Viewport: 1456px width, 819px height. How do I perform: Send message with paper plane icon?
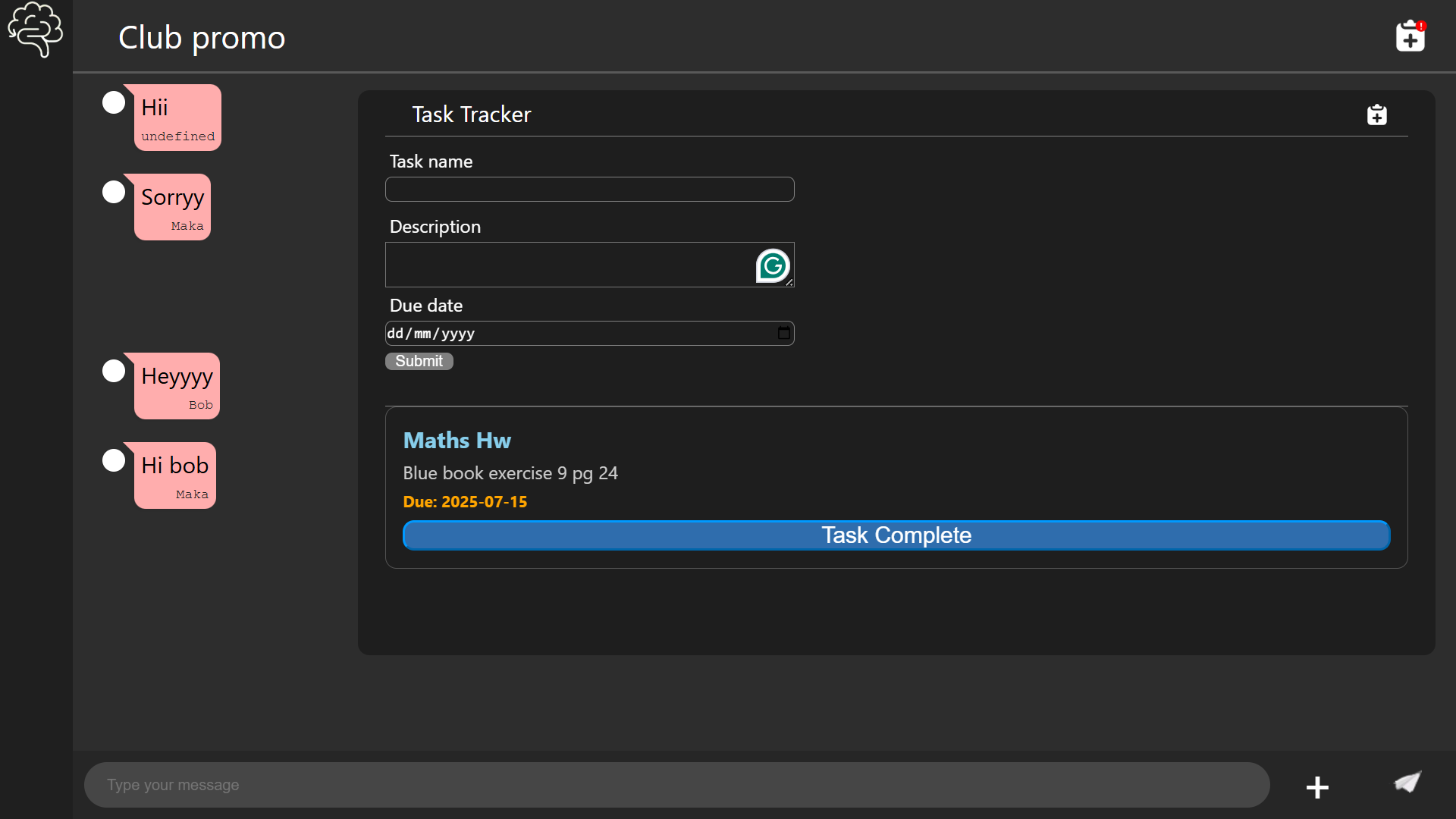(x=1407, y=783)
